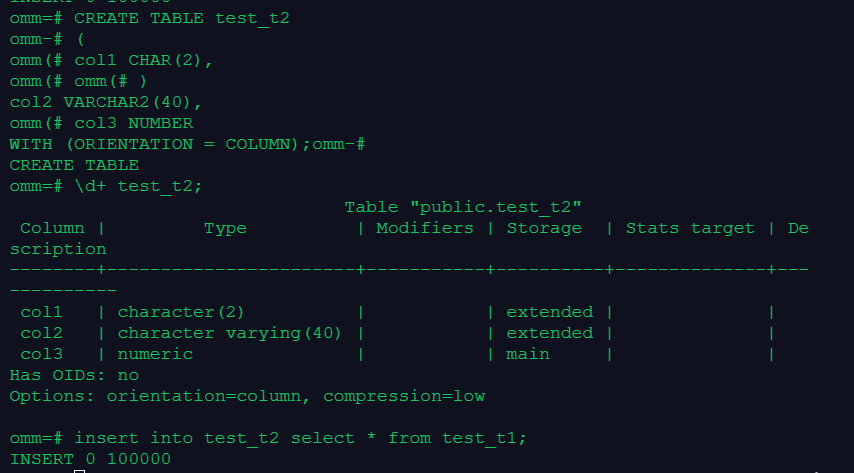
Task: Click the compression=low option text
Action: point(404,397)
